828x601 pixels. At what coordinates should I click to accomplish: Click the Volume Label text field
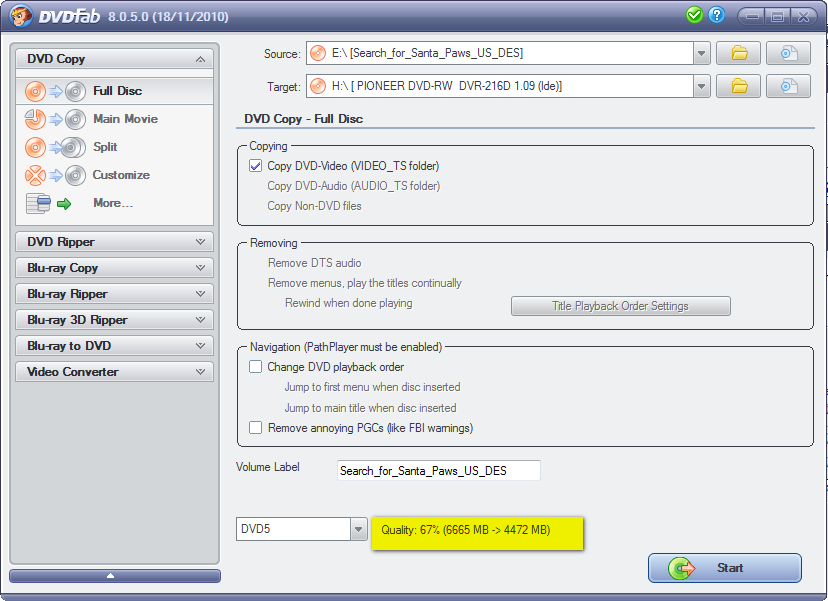point(438,470)
